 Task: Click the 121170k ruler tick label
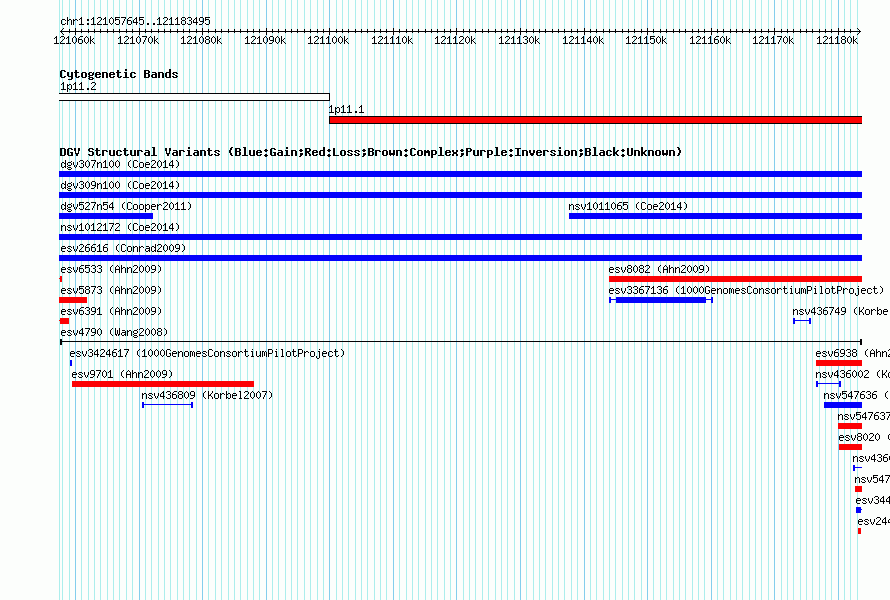[773, 40]
